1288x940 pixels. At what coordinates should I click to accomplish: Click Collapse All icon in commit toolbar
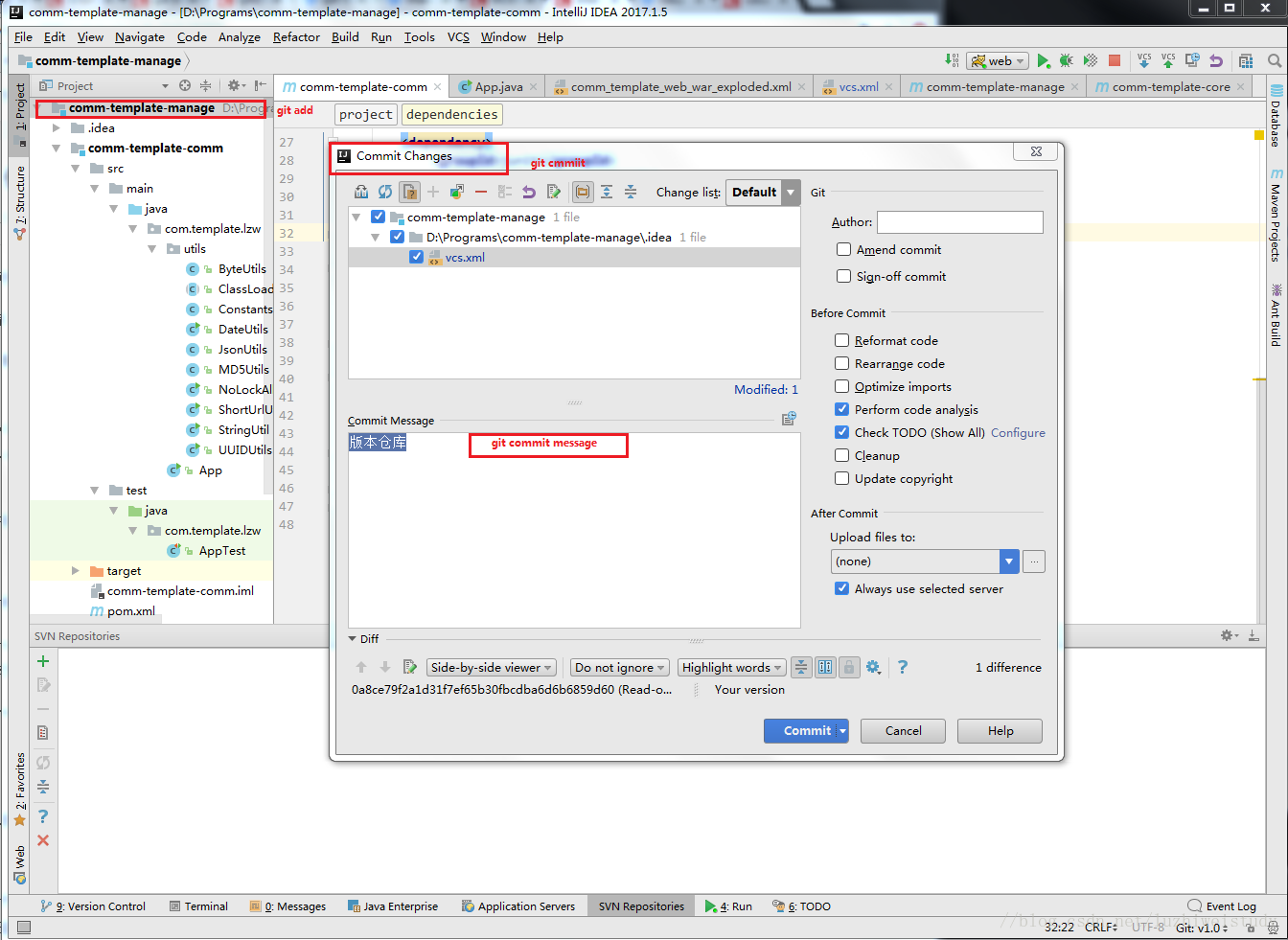[x=631, y=192]
